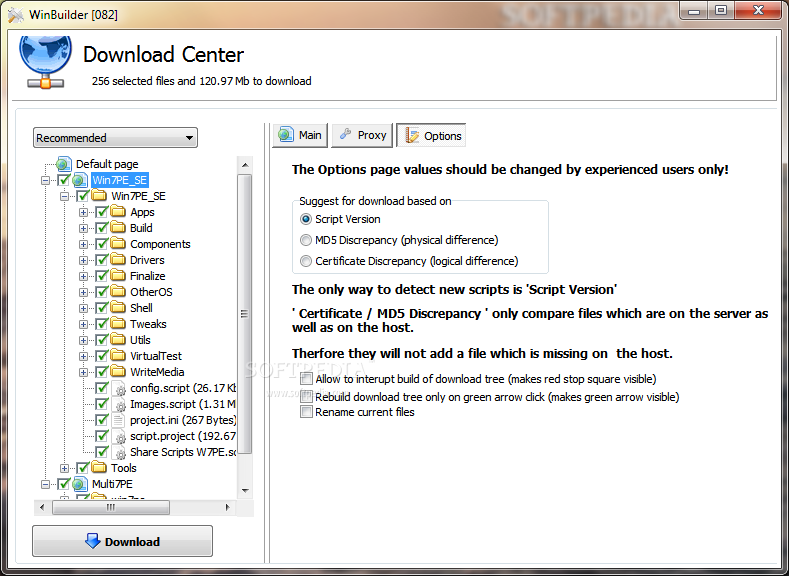Click the Win7PE_SE server globe icon
Image resolution: width=789 pixels, height=576 pixels.
[x=80, y=180]
